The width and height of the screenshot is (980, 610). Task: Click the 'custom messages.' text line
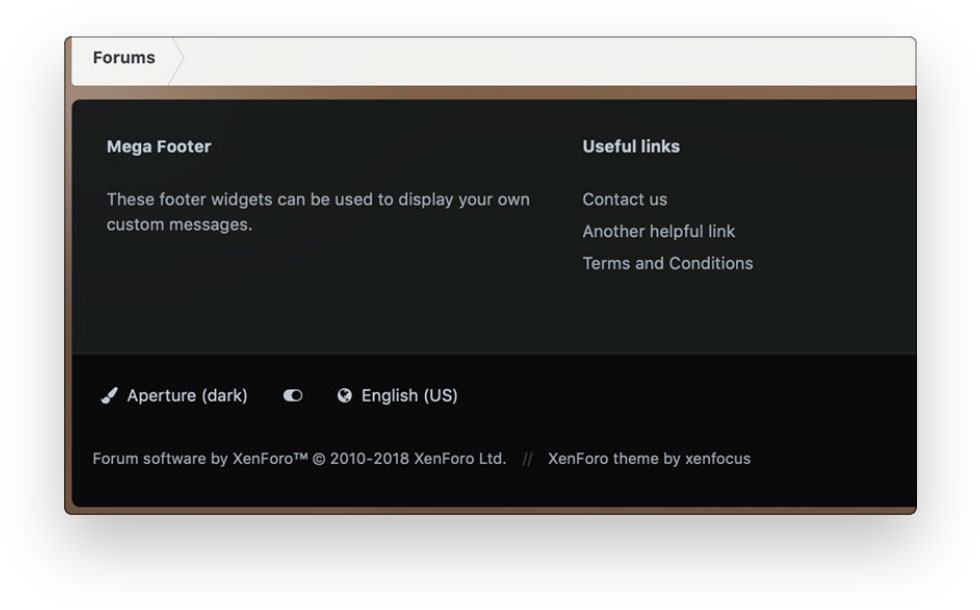[179, 225]
